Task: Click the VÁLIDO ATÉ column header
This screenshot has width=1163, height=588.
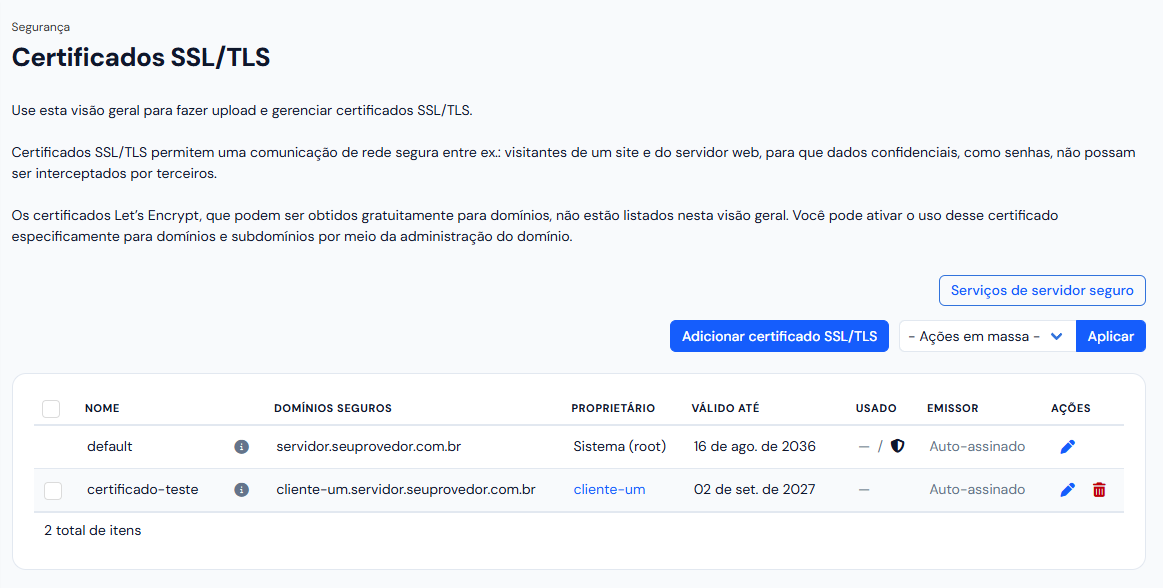Action: 725,408
